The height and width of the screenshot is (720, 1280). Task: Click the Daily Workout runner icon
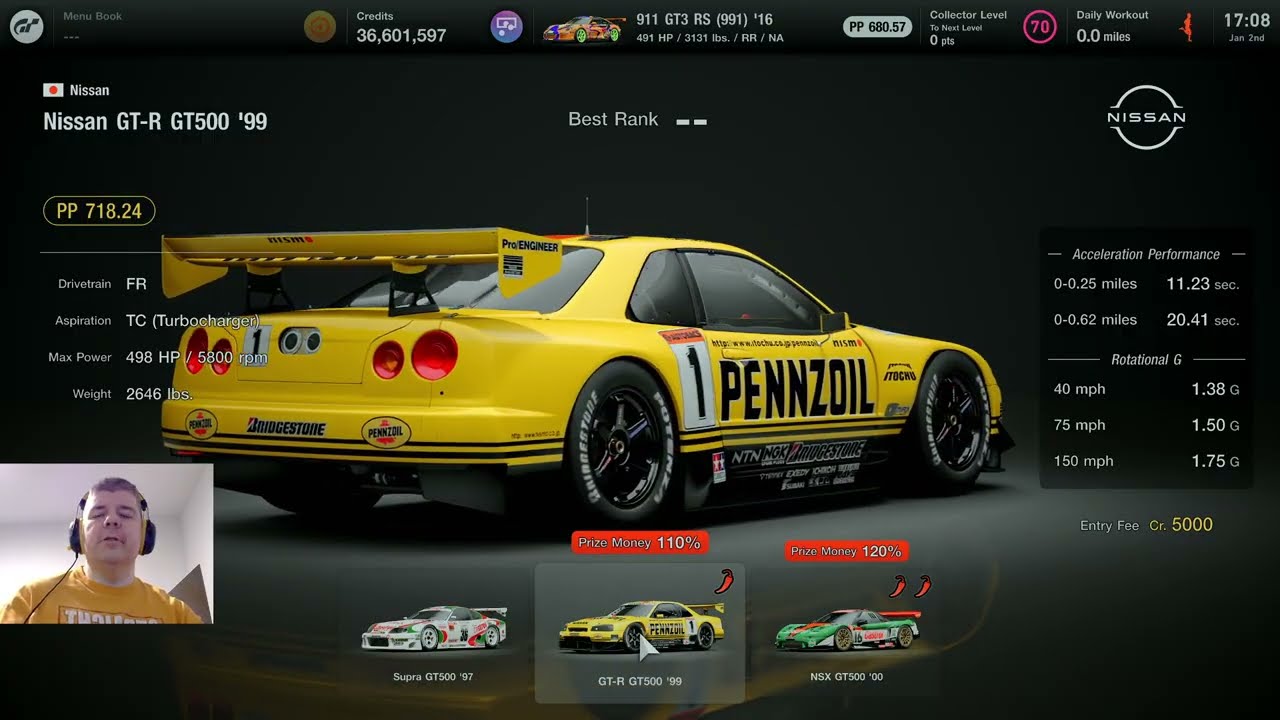(1188, 27)
